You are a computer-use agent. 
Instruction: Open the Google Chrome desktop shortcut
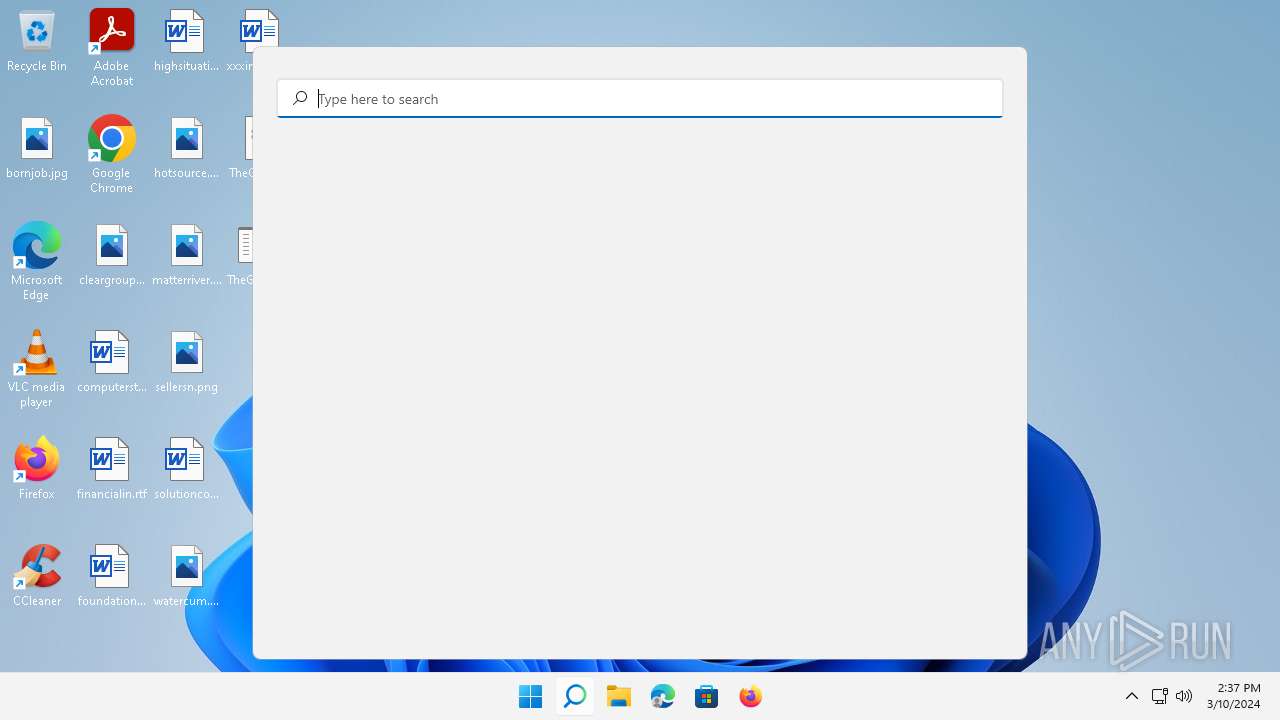click(112, 155)
